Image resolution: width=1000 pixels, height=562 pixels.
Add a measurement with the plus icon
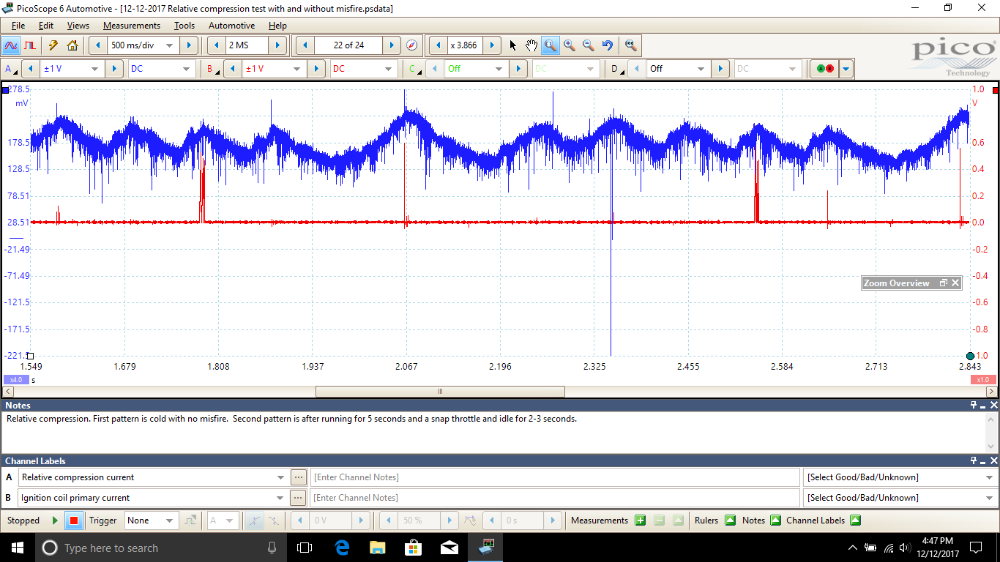coord(640,520)
